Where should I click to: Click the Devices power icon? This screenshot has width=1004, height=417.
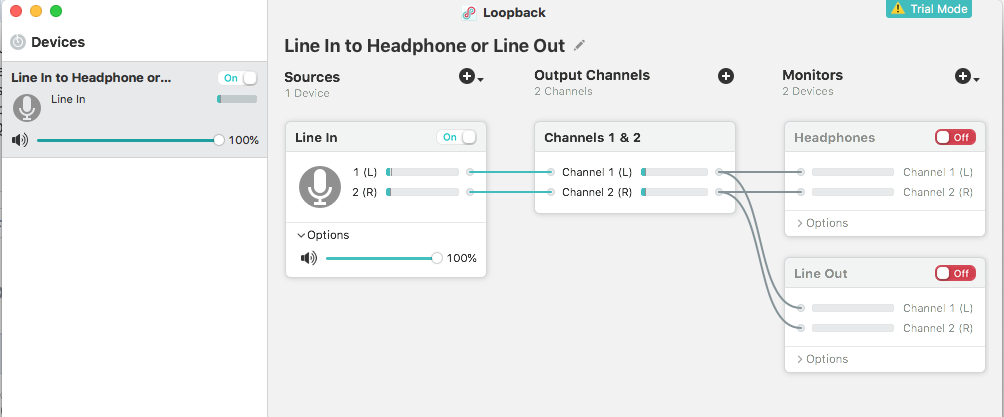[19, 42]
